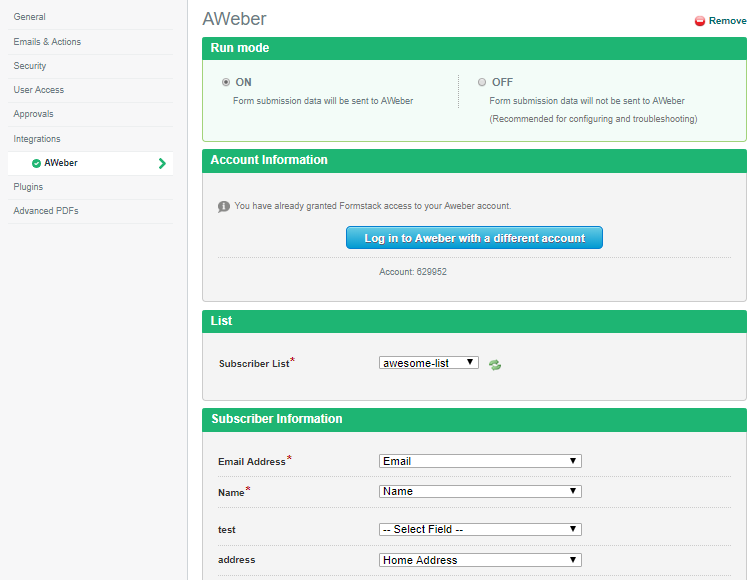Go to Emails & Actions section
Viewport: 756px width, 580px height.
pos(47,42)
